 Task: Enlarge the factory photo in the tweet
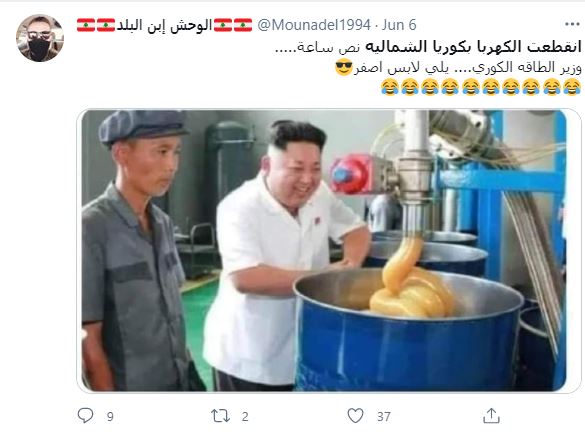coord(324,251)
